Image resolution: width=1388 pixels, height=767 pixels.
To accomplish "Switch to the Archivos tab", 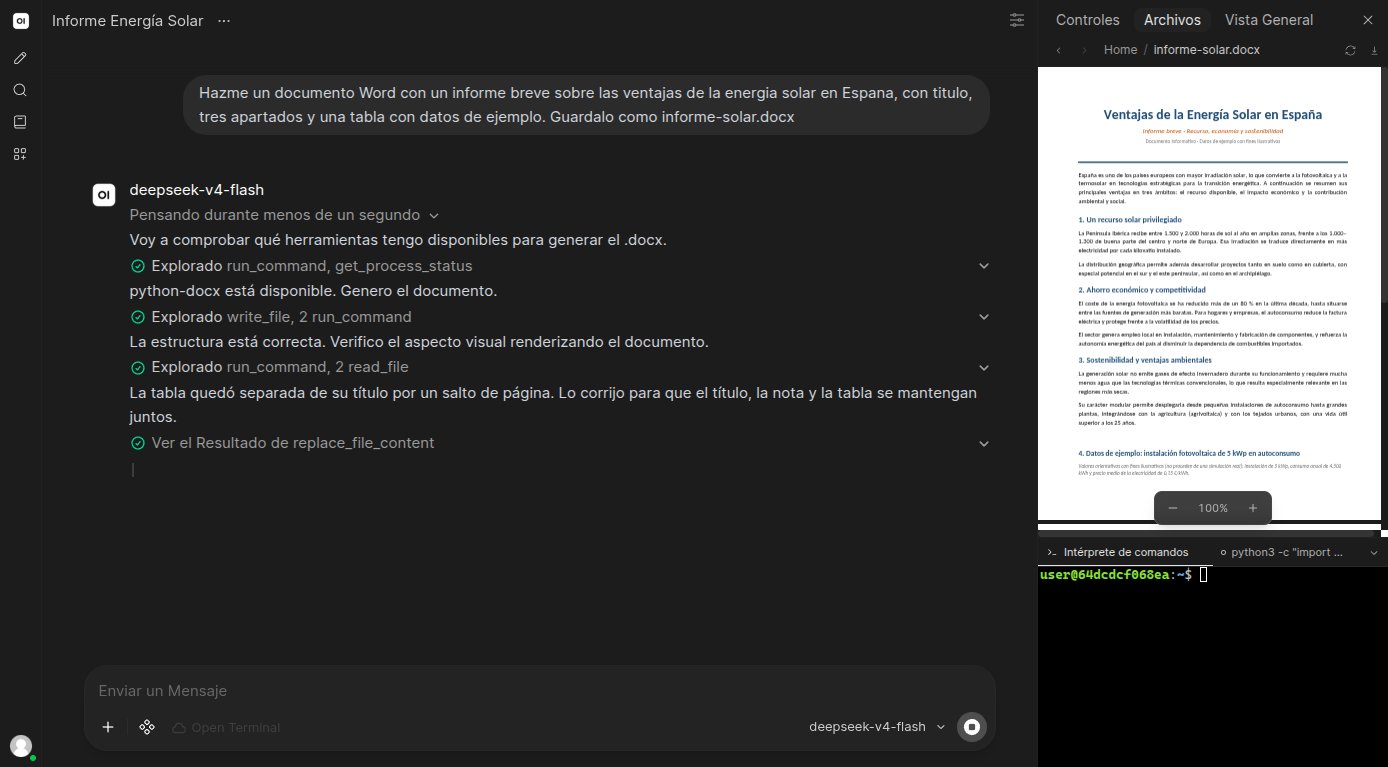I will click(1172, 20).
